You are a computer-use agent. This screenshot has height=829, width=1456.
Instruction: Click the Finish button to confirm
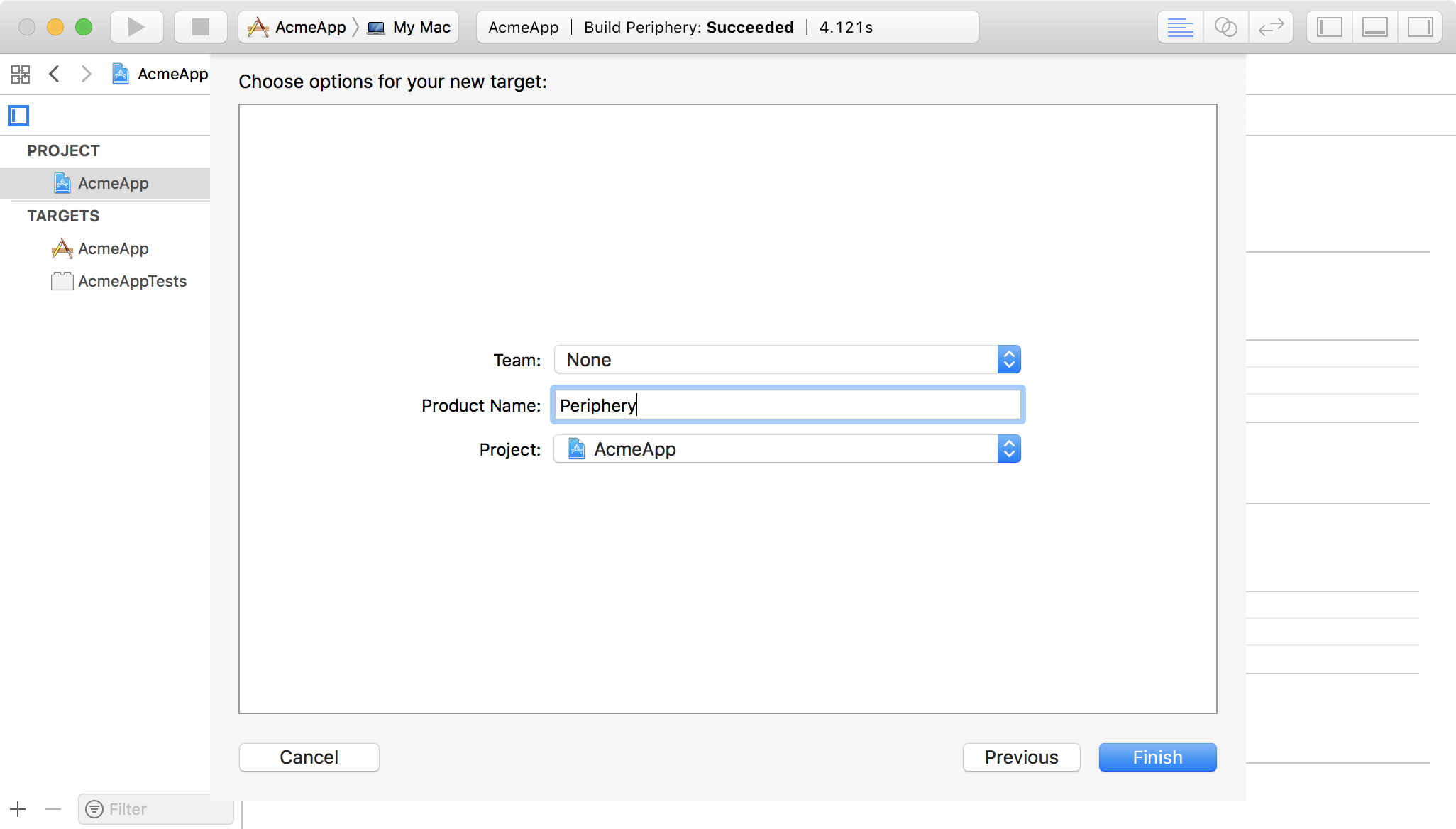pyautogui.click(x=1158, y=757)
